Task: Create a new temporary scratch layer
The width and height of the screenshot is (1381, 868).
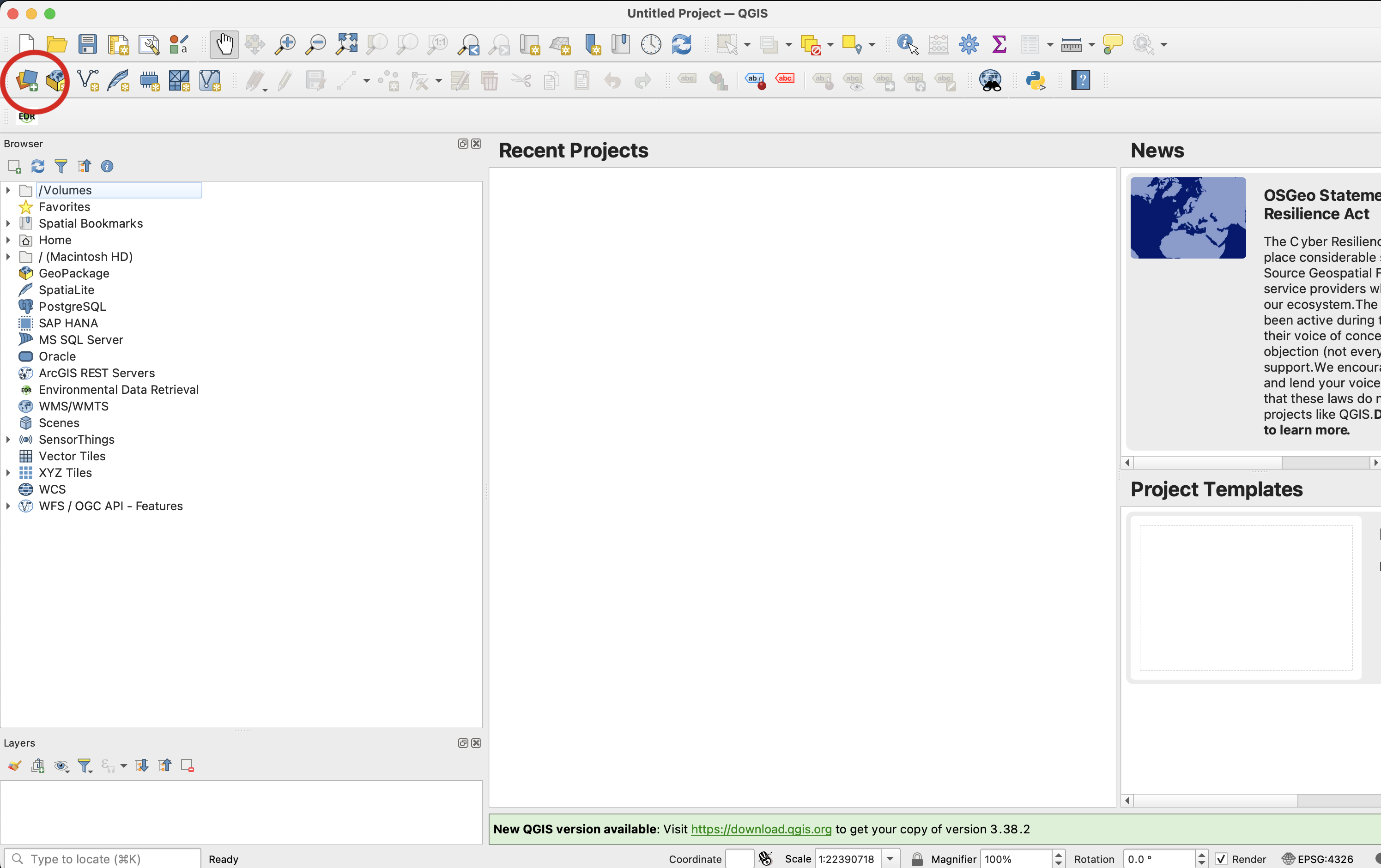Action: [x=149, y=80]
